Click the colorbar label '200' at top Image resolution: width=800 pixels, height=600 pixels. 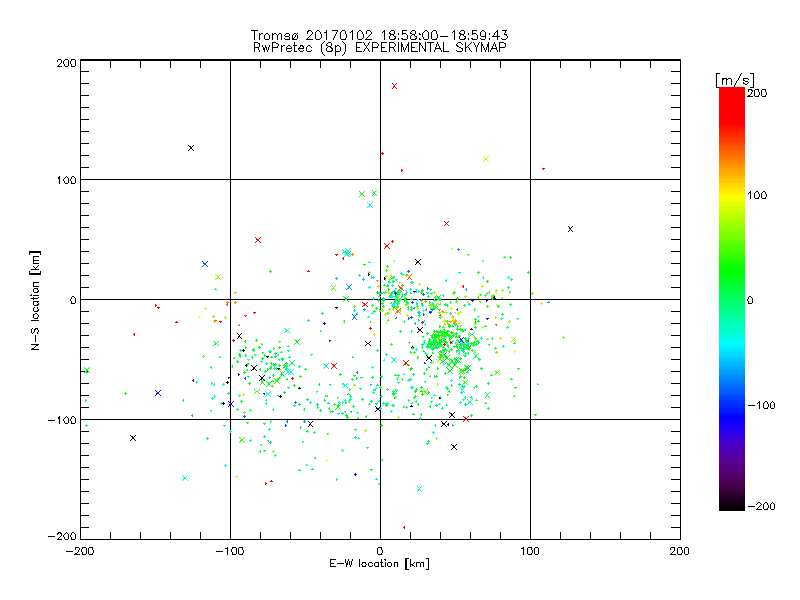click(757, 93)
